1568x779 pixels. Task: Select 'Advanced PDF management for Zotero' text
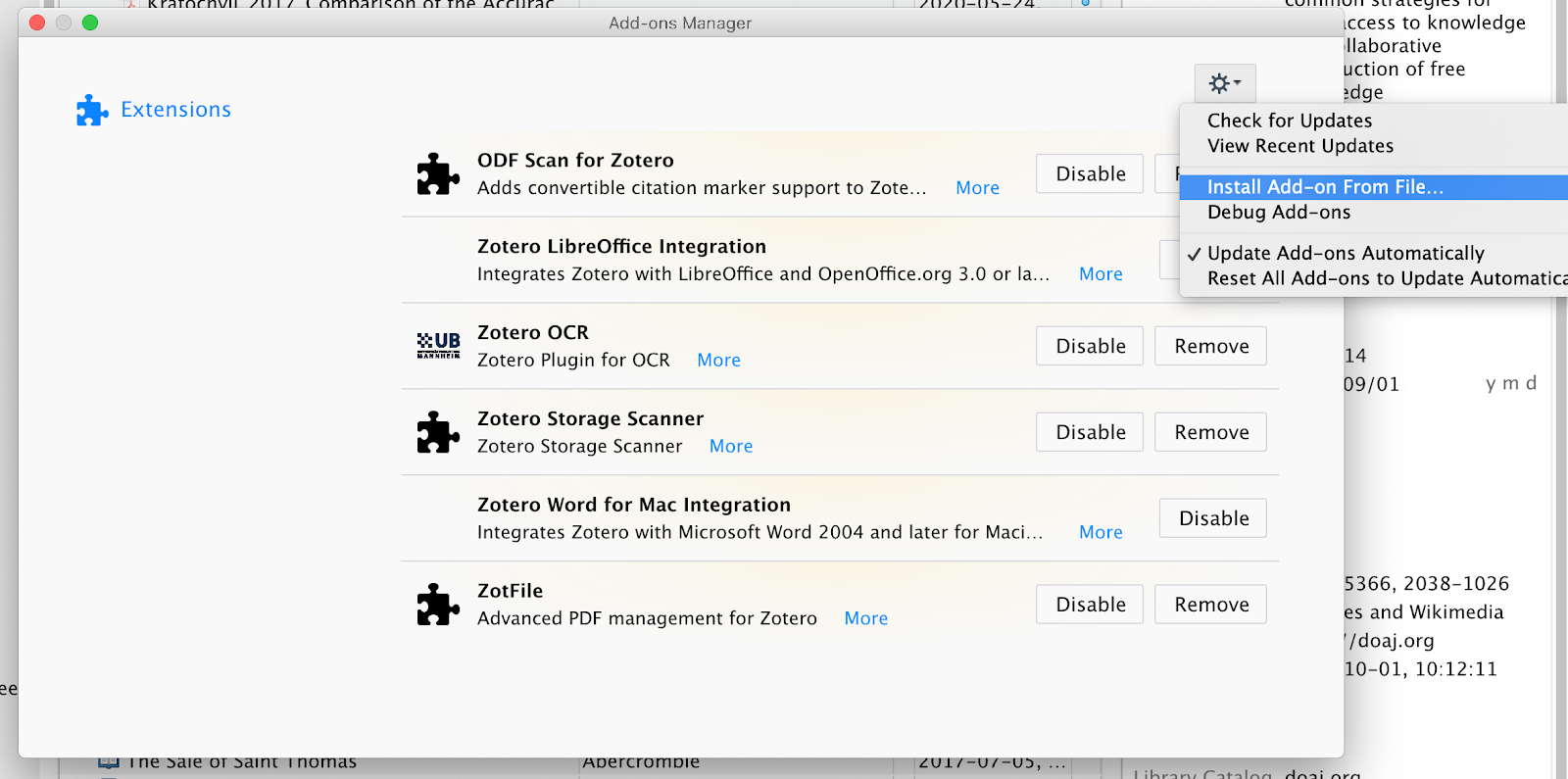click(x=647, y=619)
